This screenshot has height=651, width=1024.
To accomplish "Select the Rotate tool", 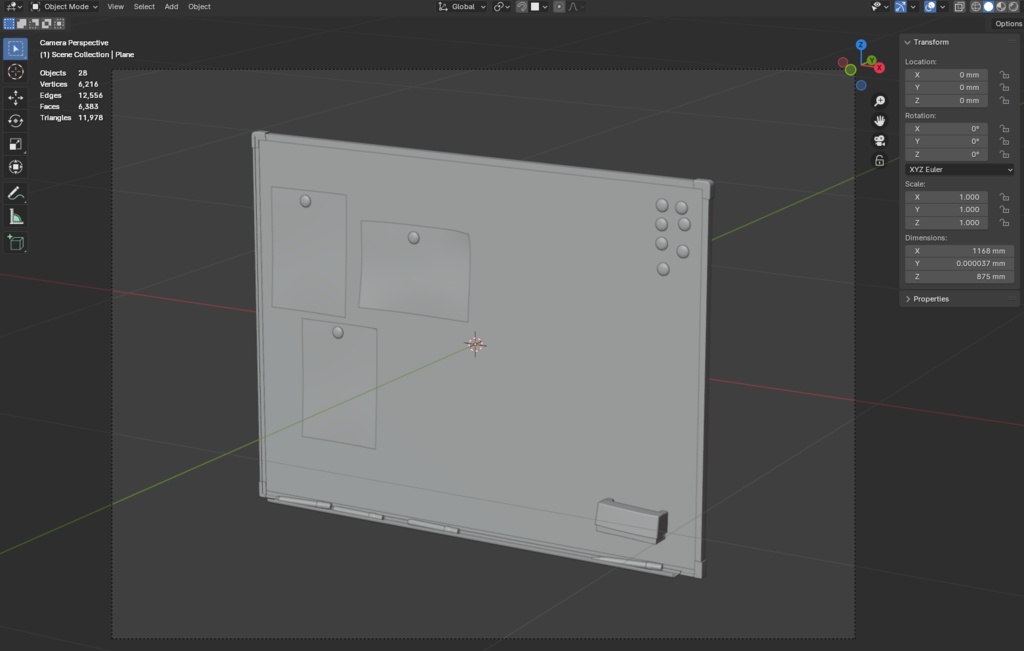I will [x=16, y=121].
